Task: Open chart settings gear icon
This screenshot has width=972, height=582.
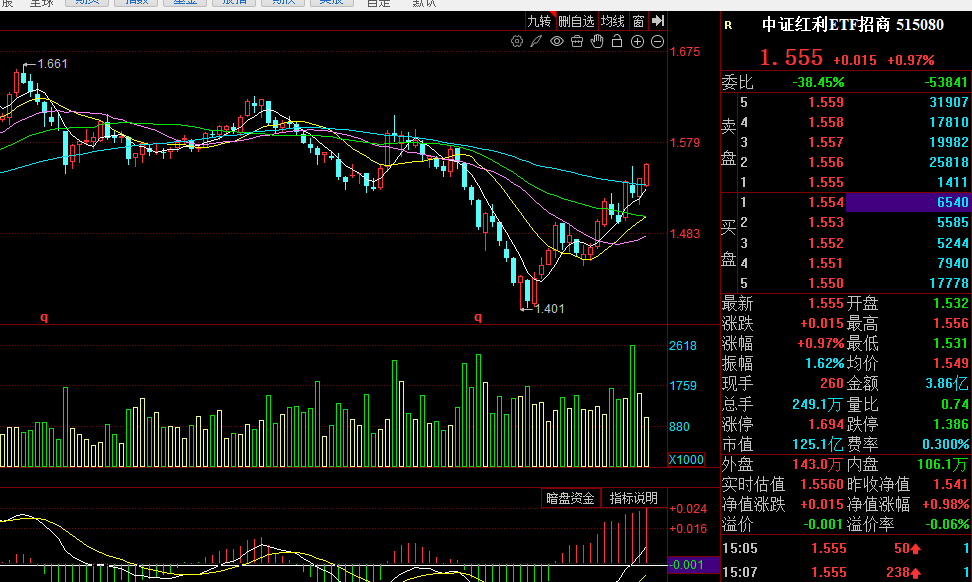Action: (516, 42)
